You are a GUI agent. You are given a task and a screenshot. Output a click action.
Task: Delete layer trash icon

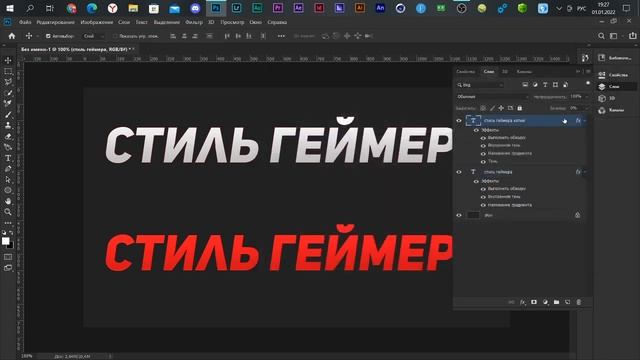pos(579,302)
